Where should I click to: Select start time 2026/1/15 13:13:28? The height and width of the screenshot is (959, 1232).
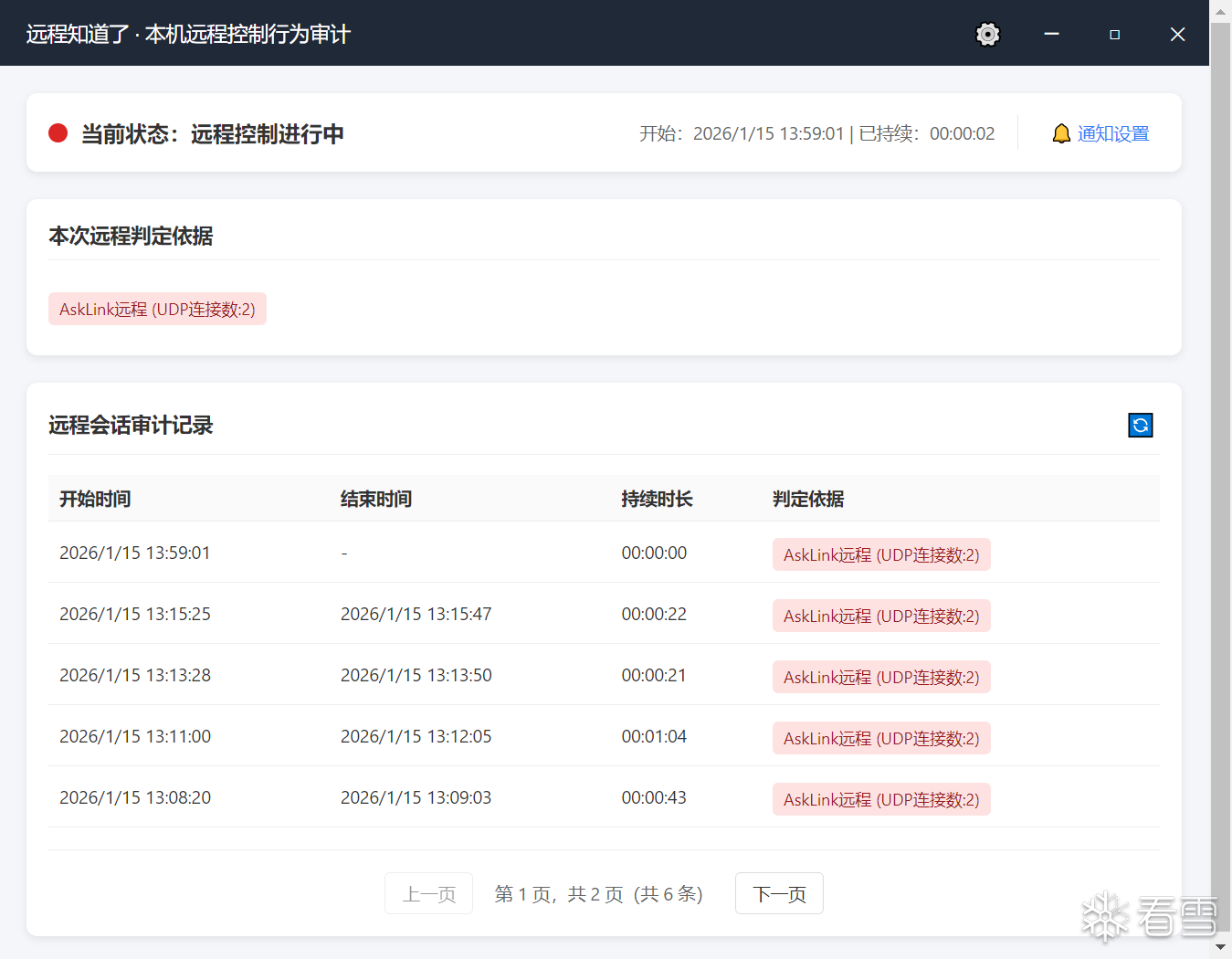pos(135,675)
